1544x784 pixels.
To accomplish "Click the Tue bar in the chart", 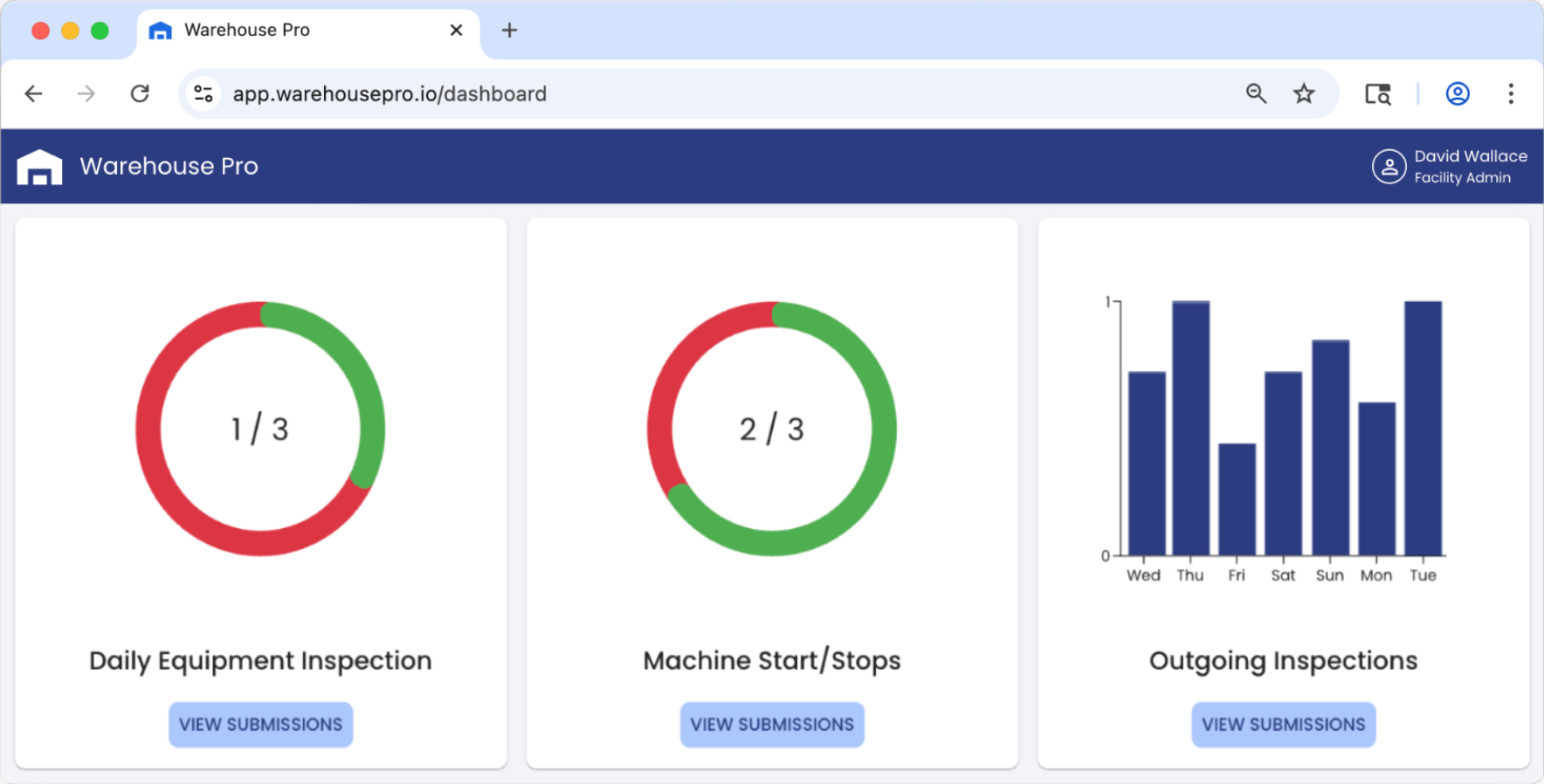I will click(1423, 428).
